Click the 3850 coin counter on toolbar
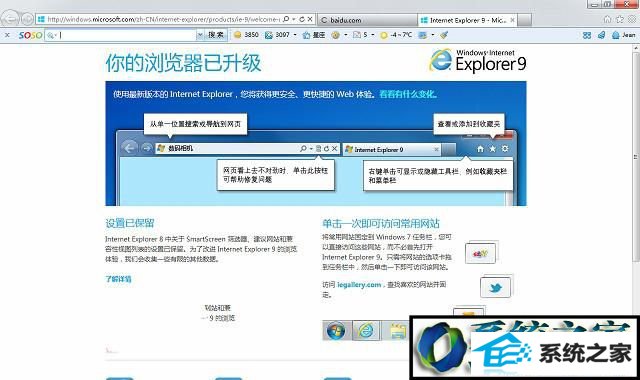This screenshot has width=640, height=380. click(246, 35)
